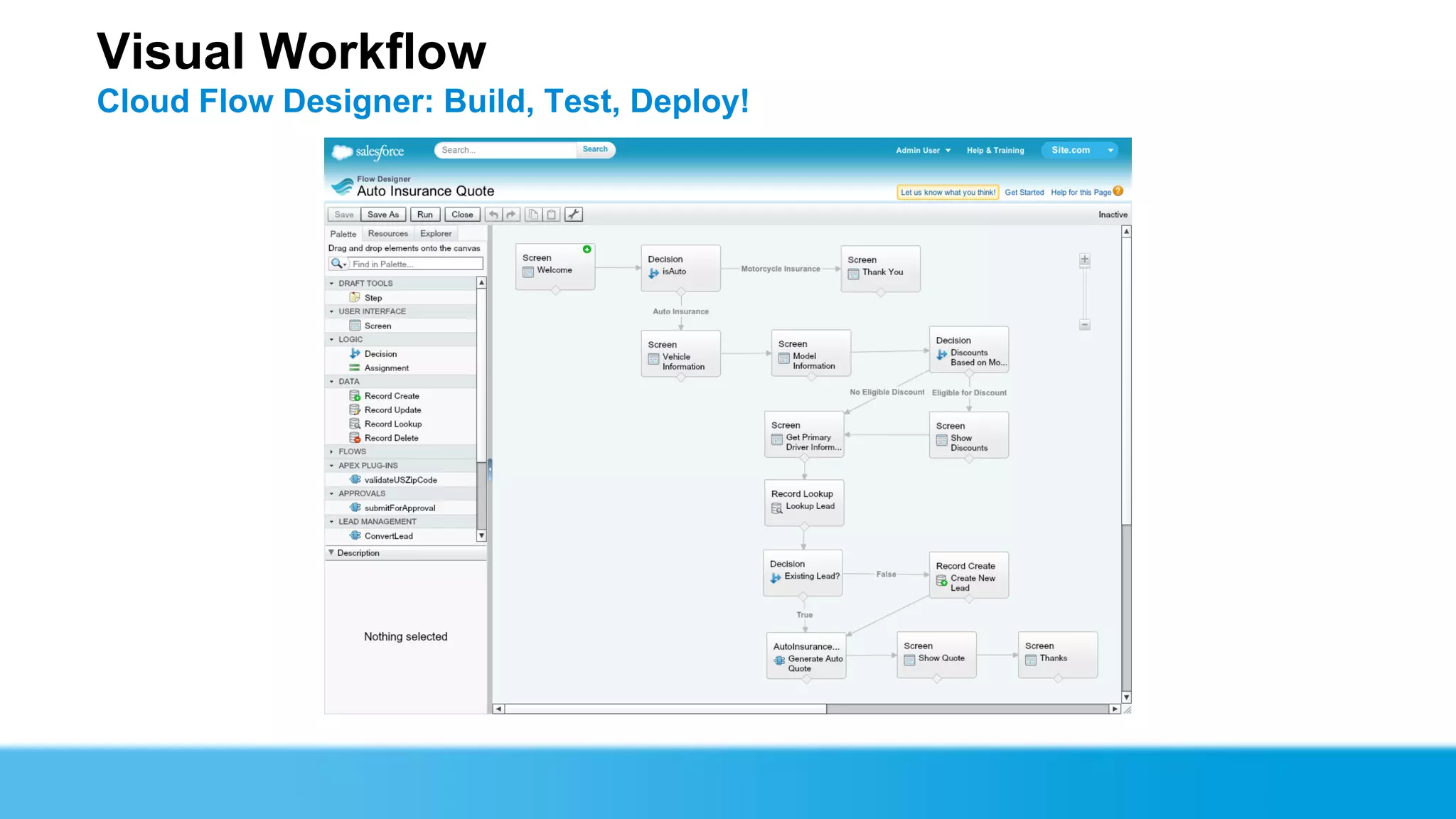Select Record Delete palette element
This screenshot has width=1456, height=819.
coord(391,438)
